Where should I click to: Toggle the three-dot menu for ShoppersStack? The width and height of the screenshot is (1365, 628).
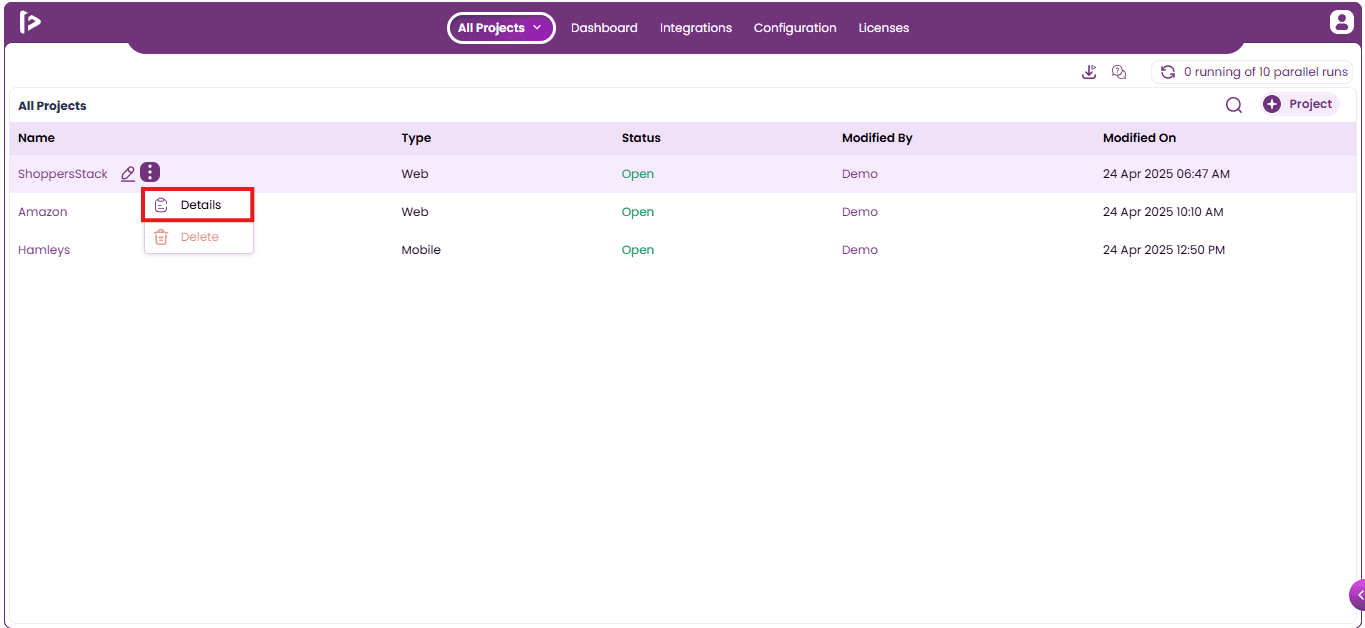click(150, 173)
